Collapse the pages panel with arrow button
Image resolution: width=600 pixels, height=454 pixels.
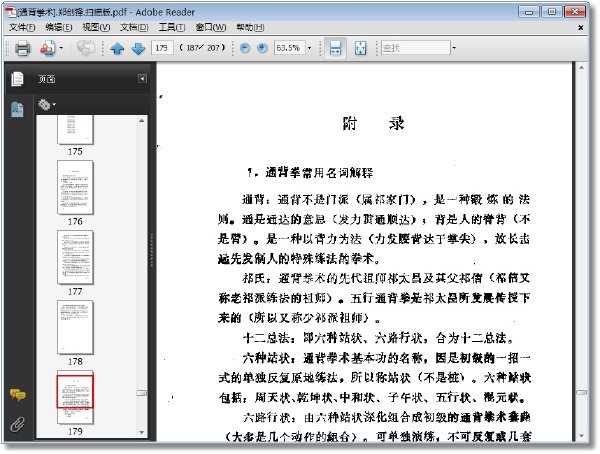(142, 79)
